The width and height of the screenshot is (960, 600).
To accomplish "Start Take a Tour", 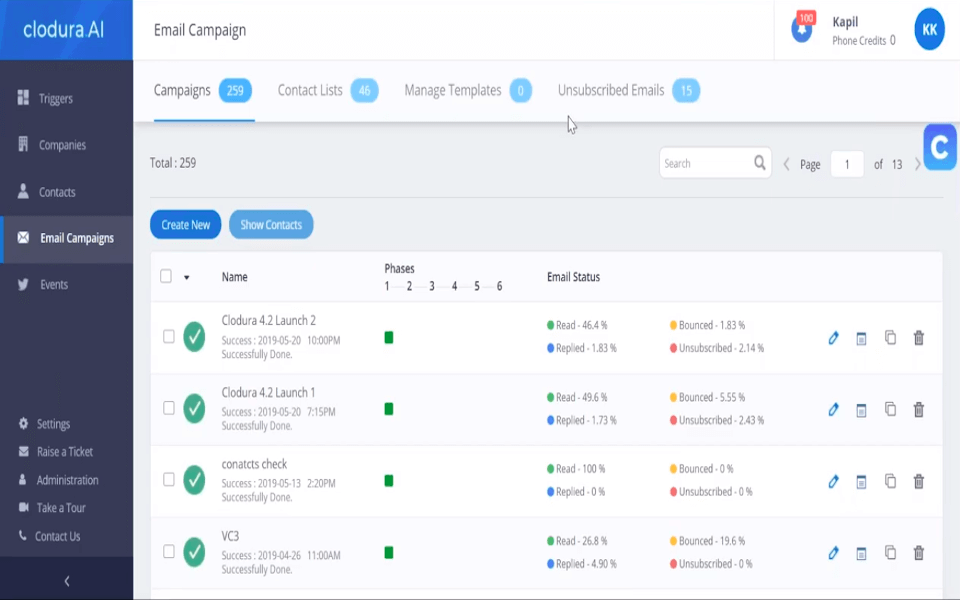I will (x=52, y=508).
